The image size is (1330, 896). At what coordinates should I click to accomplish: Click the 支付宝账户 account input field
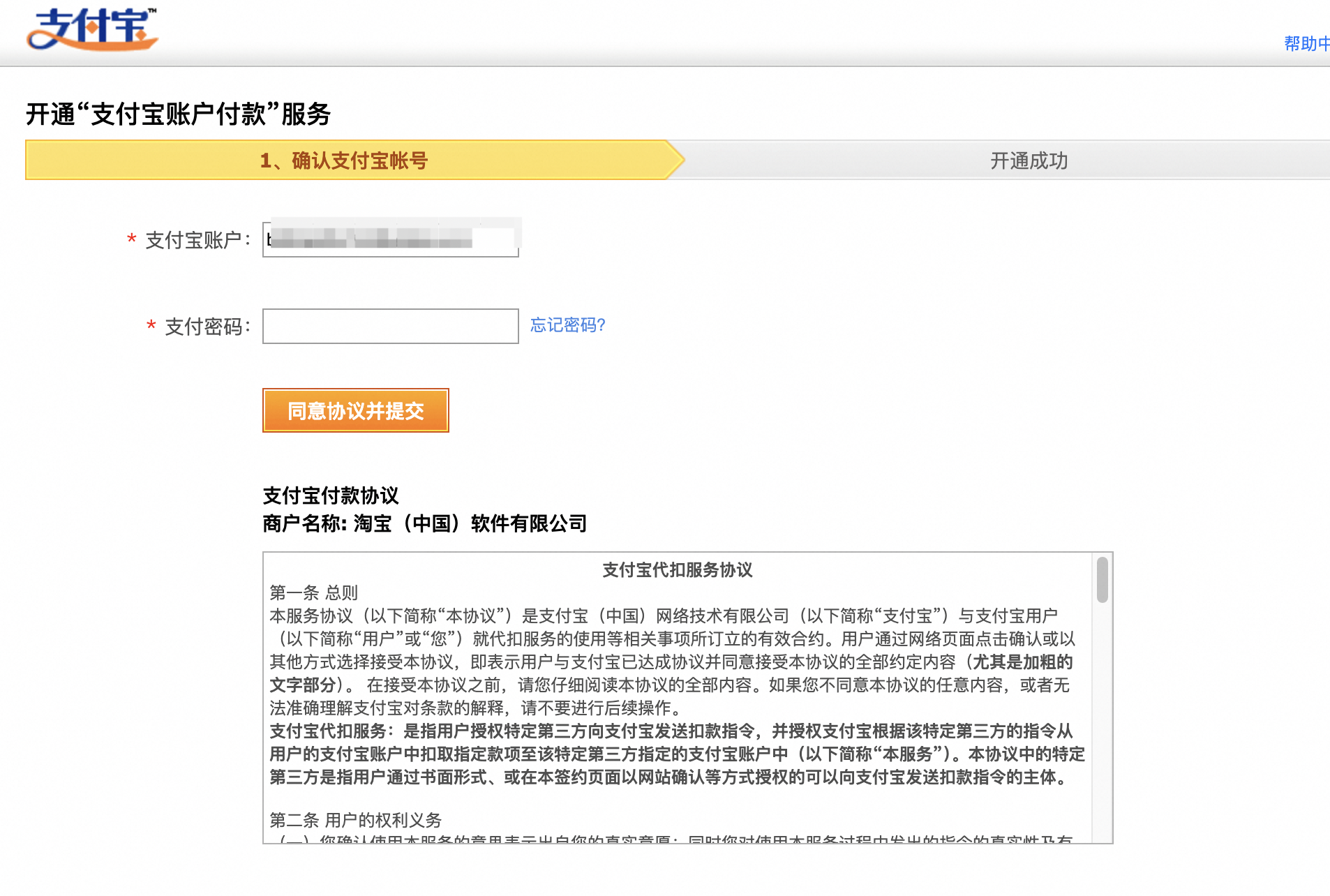coord(391,239)
